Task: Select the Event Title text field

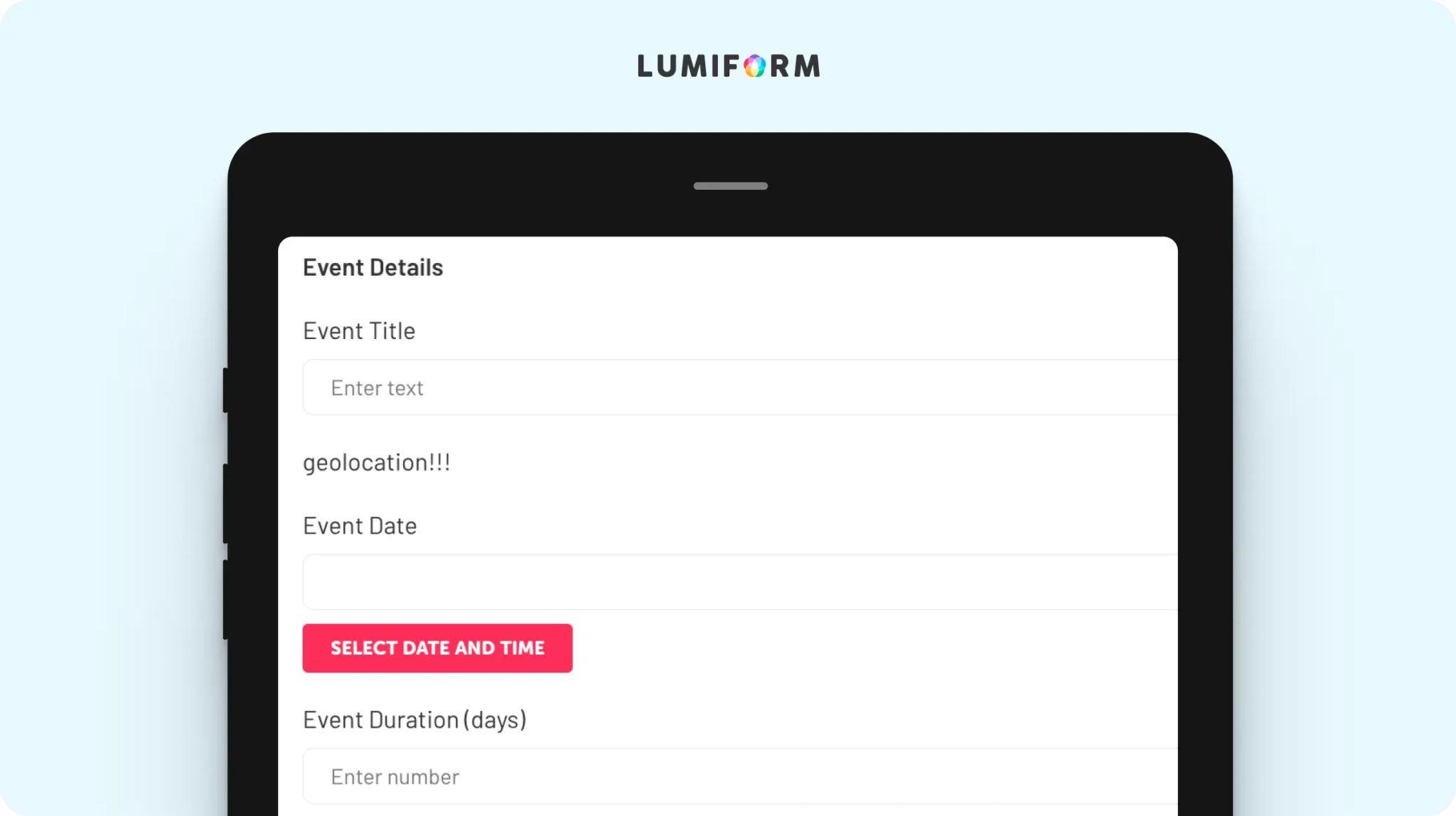Action: coord(740,387)
